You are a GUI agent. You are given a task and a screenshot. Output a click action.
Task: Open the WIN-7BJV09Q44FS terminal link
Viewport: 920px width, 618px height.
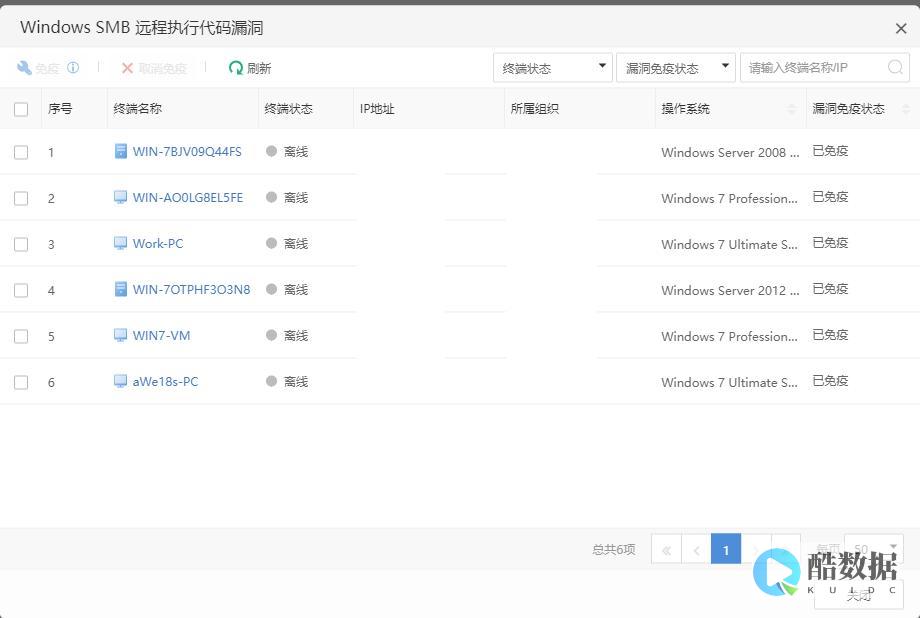[x=187, y=151]
